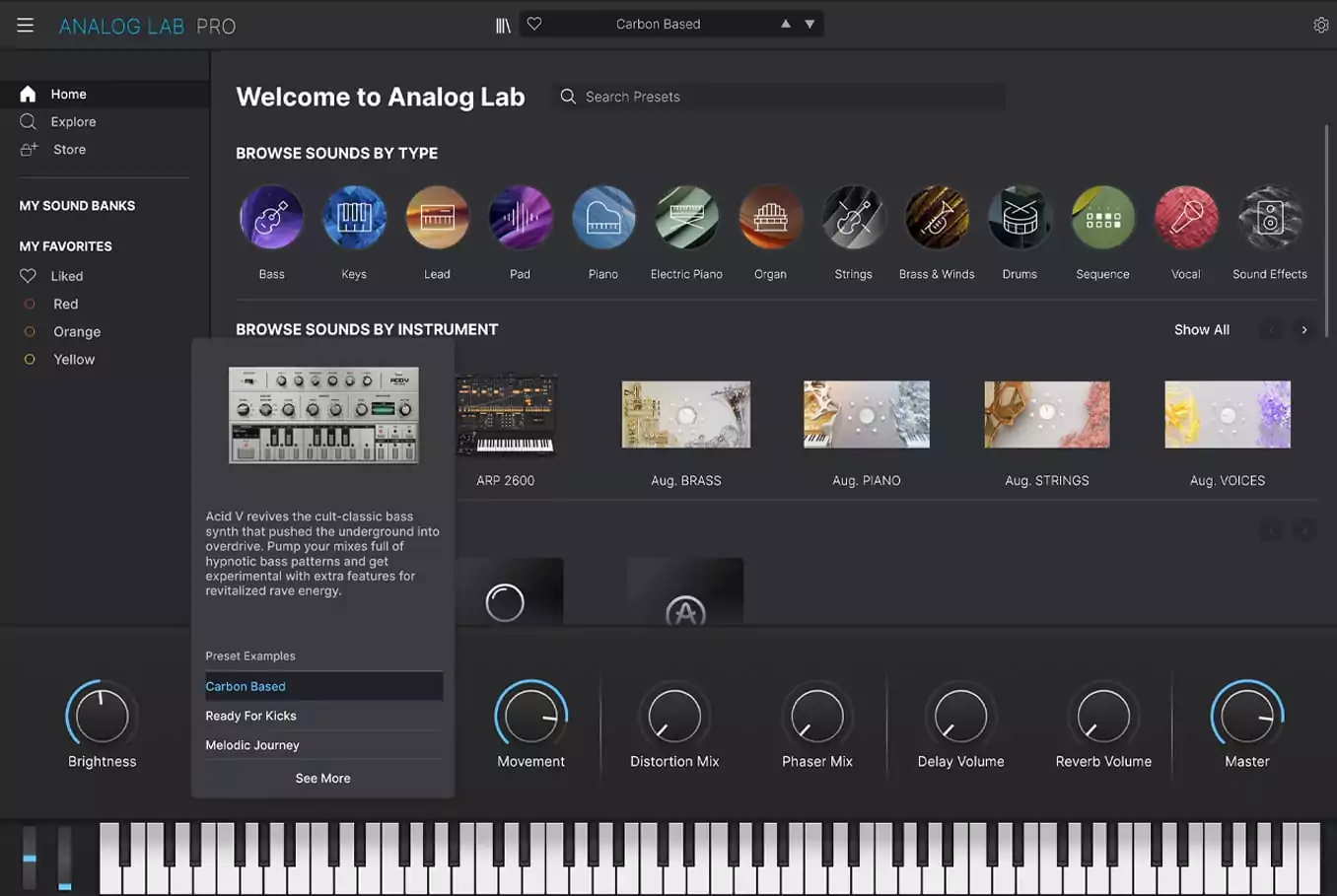Open the Piano sound category
This screenshot has width=1337, height=896.
[x=602, y=217]
